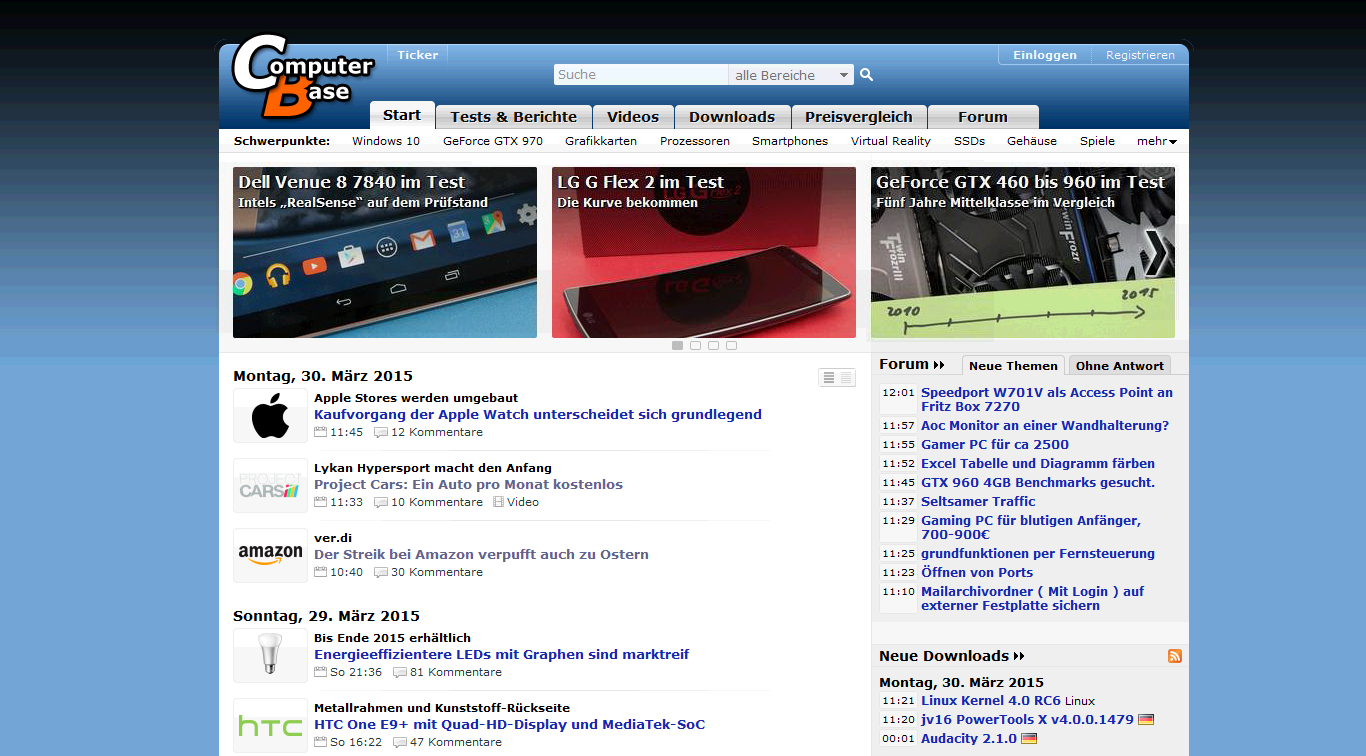
Task: Open the Spiele topic link
Action: click(x=1097, y=141)
